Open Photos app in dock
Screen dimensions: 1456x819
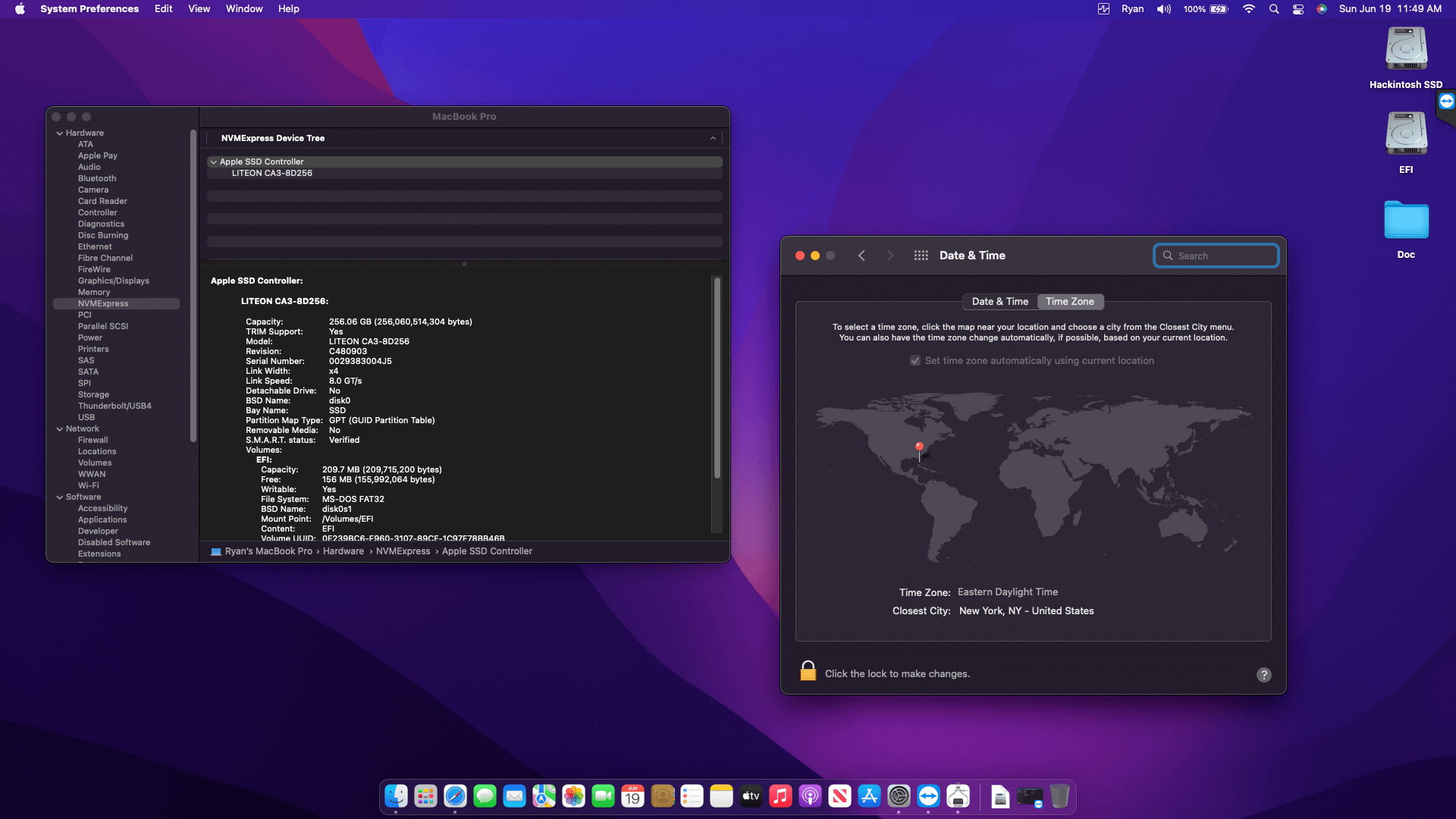pyautogui.click(x=573, y=796)
